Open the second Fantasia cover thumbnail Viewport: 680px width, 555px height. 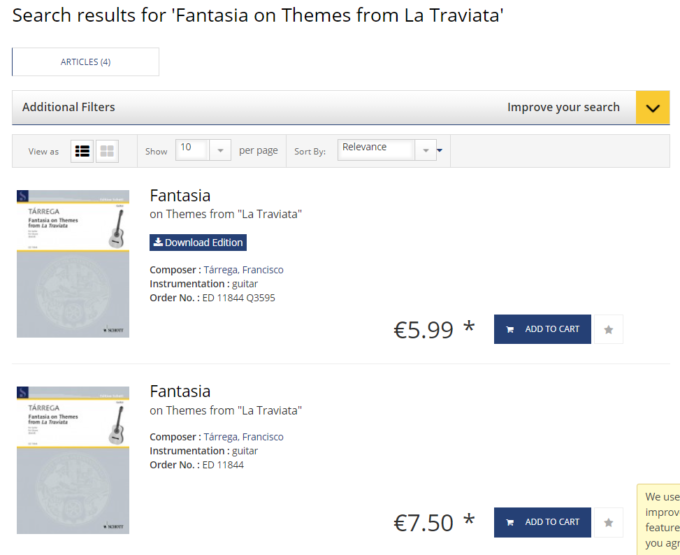[x=73, y=459]
